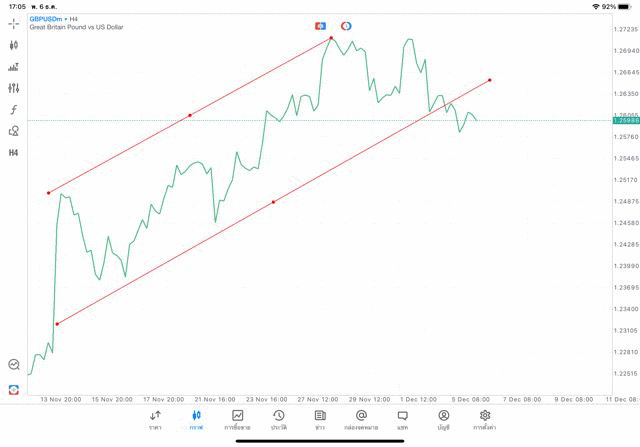
Task: Open the candlestick chart type selector
Action: [14, 45]
